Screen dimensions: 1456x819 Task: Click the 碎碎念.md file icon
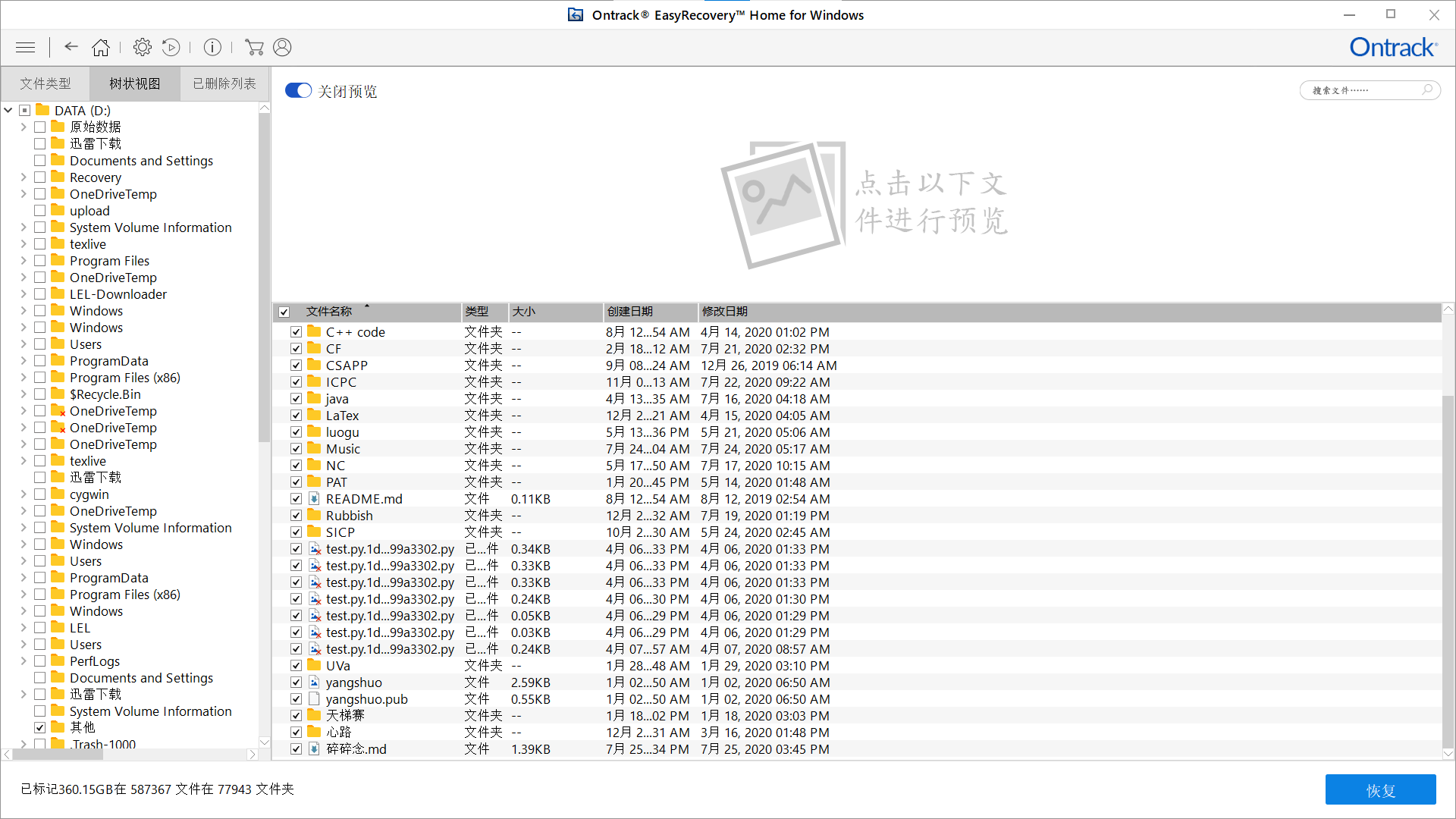(x=314, y=749)
